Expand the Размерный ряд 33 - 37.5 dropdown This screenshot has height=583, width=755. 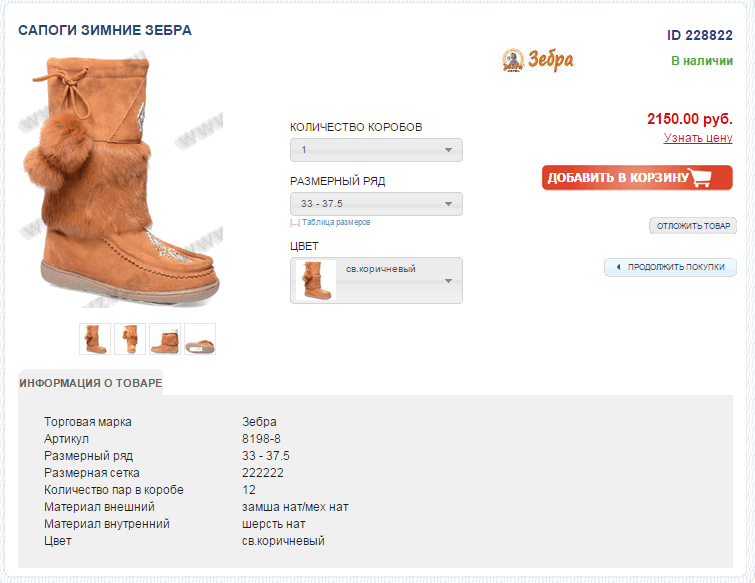376,204
